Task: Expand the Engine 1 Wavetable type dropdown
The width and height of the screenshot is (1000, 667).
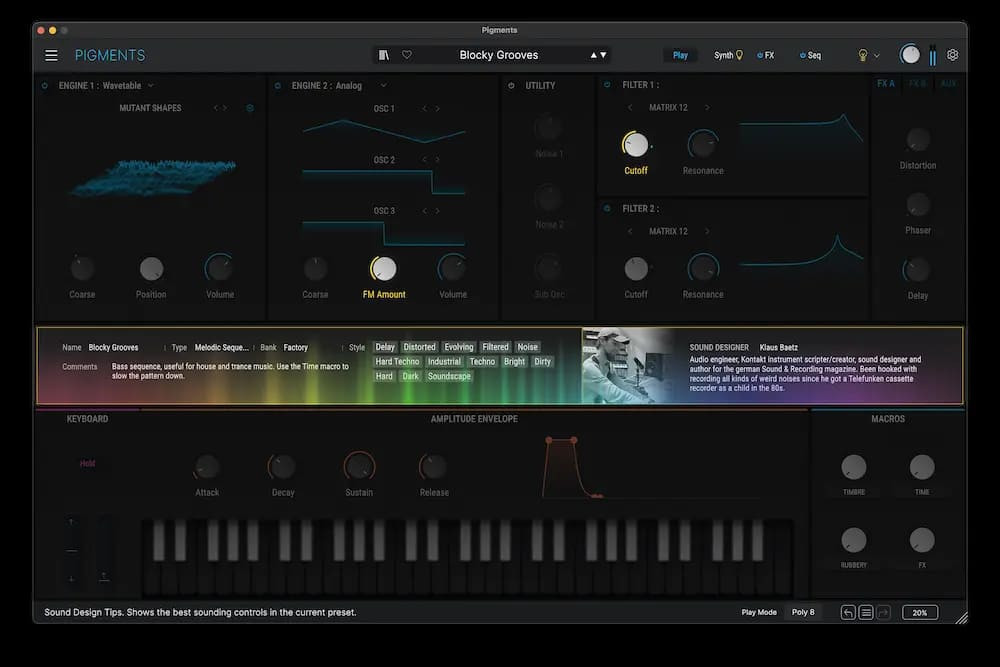Action: tap(151, 86)
